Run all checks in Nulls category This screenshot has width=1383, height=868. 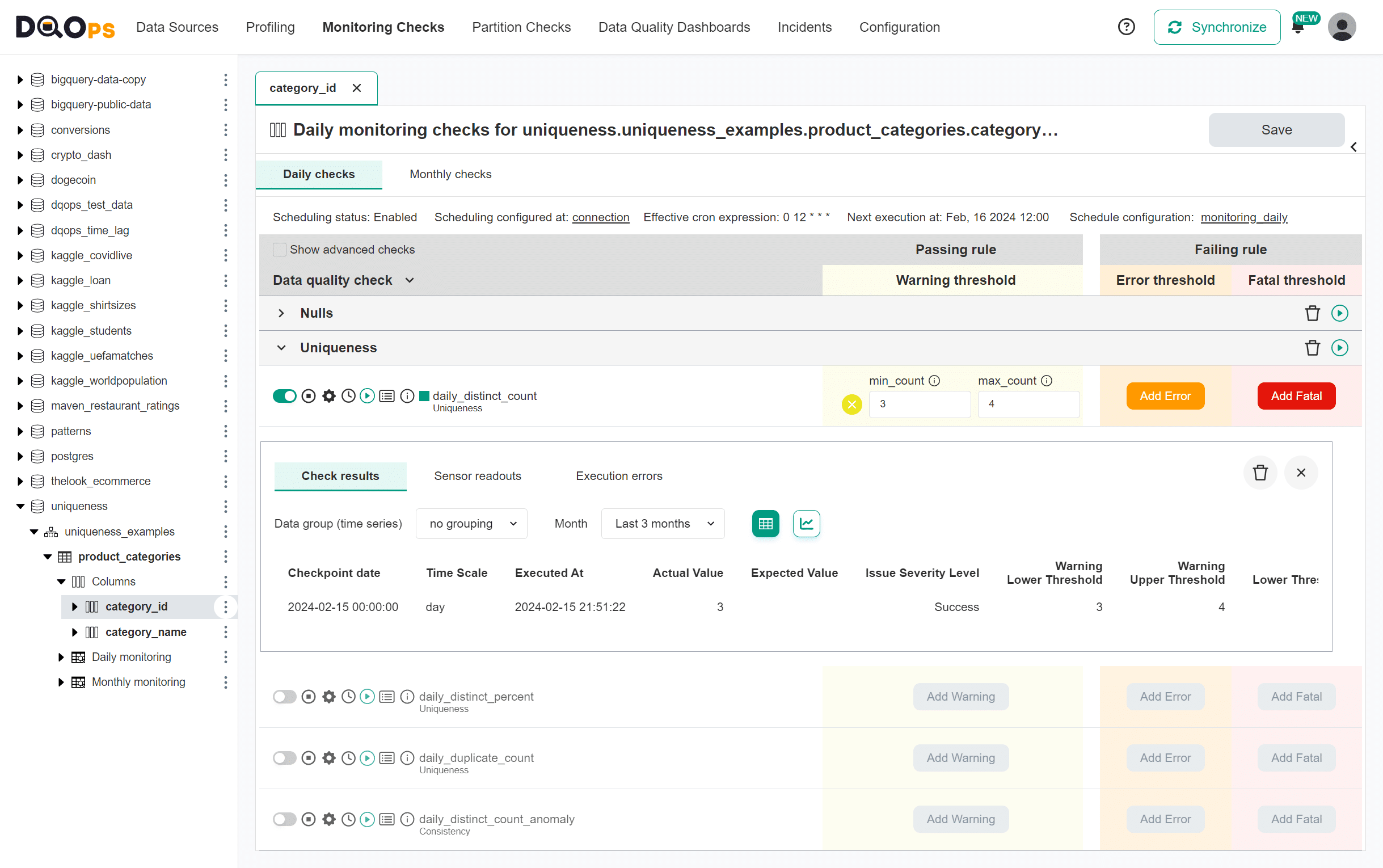click(x=1340, y=313)
